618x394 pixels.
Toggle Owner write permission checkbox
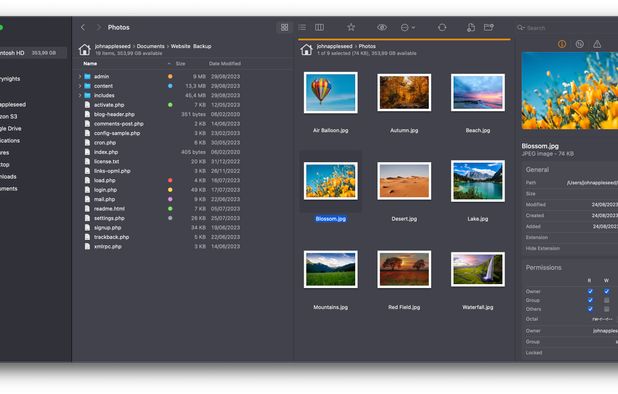(x=606, y=291)
